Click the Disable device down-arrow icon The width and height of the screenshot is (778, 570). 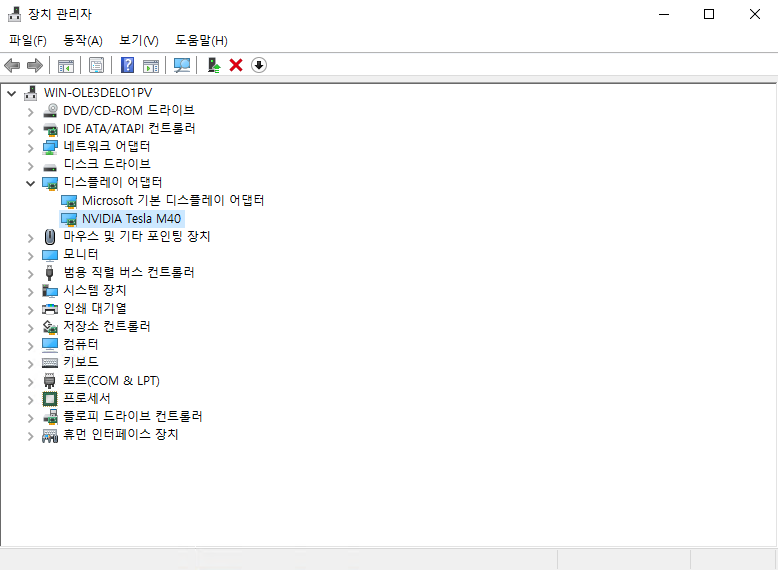coord(259,65)
